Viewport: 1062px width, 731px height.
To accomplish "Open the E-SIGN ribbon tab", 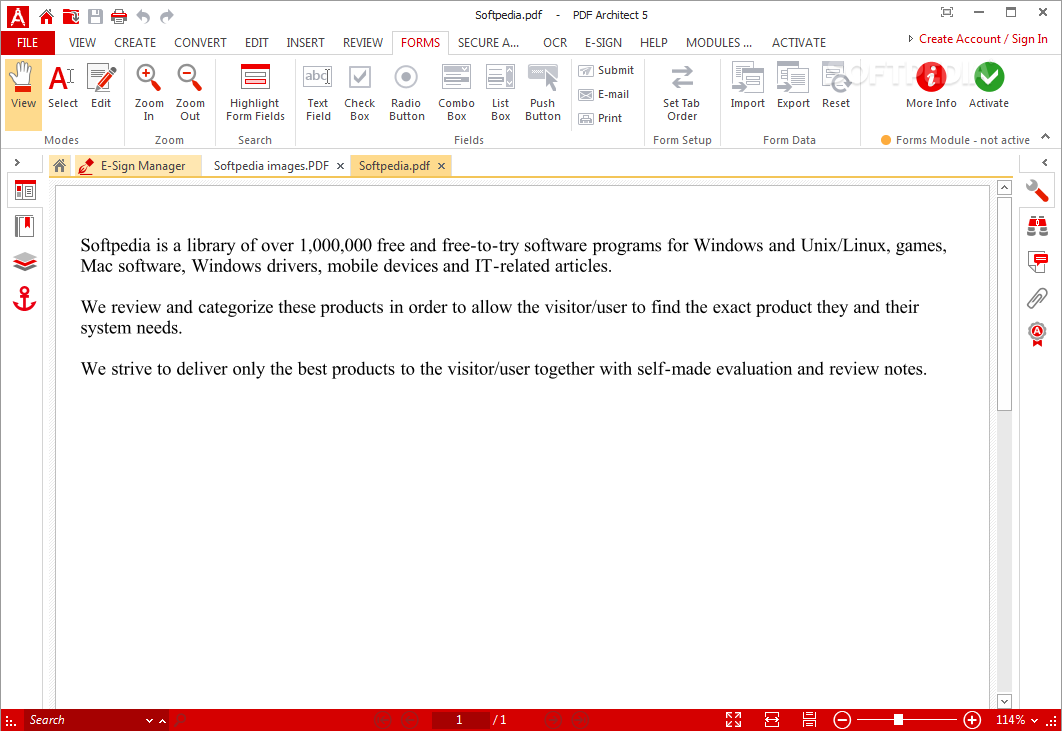I will click(603, 43).
